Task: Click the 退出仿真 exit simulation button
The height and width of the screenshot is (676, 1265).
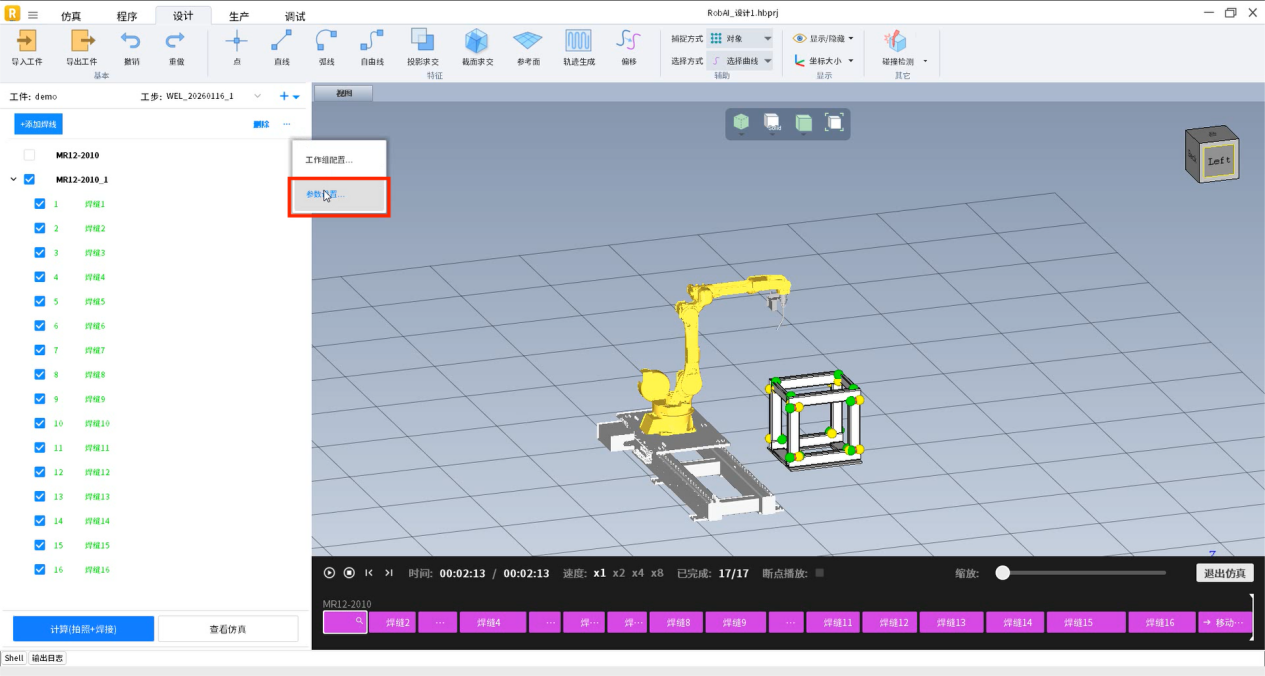Action: [1224, 573]
